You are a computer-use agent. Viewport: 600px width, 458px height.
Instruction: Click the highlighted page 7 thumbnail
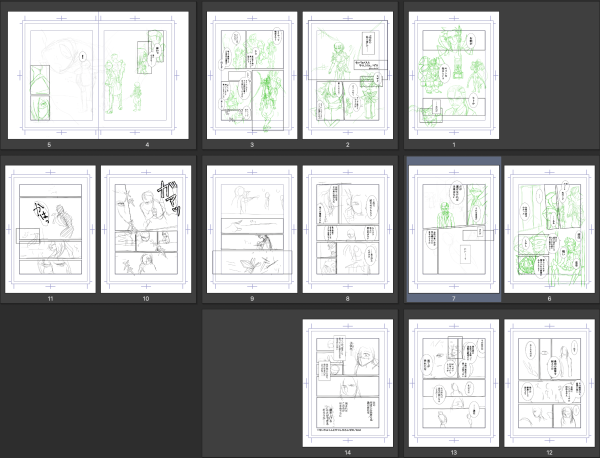pyautogui.click(x=454, y=229)
